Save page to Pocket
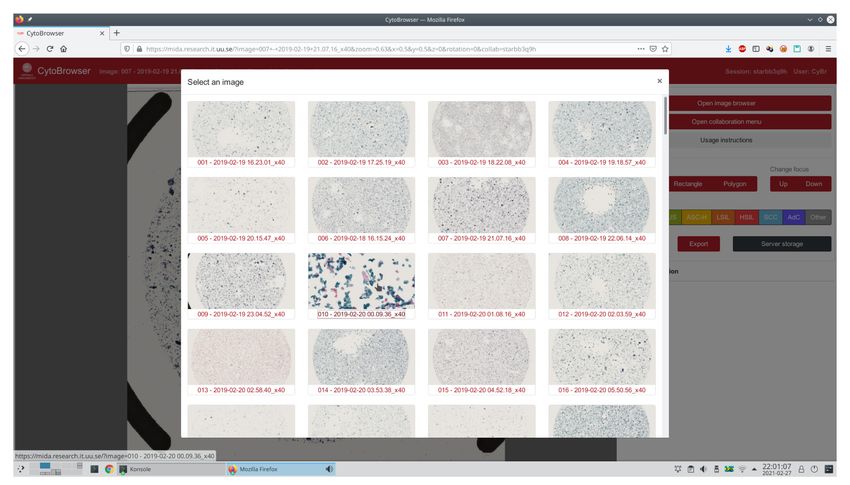This screenshot has height=485, width=850. 653,49
